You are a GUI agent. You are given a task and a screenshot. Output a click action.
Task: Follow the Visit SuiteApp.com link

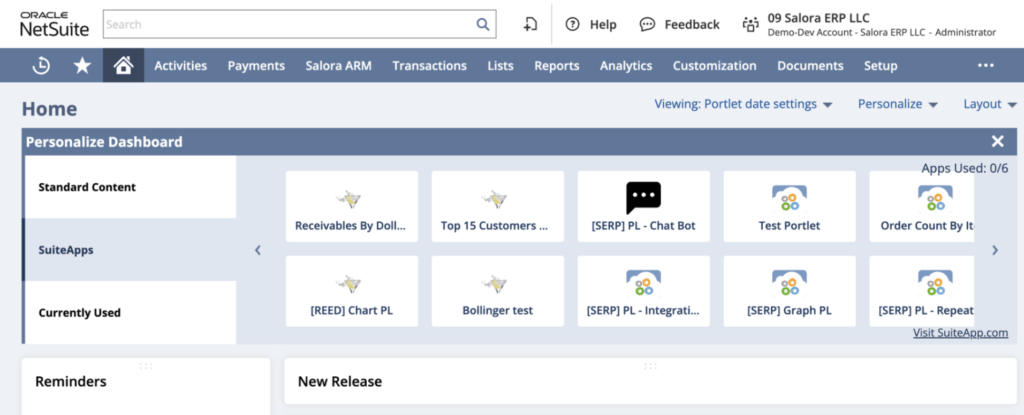coord(960,333)
